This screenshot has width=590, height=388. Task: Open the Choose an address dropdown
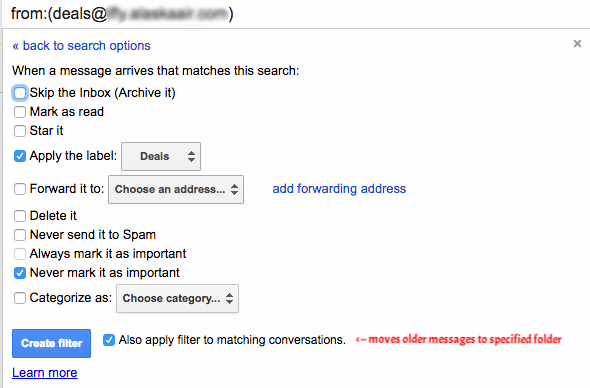click(176, 189)
